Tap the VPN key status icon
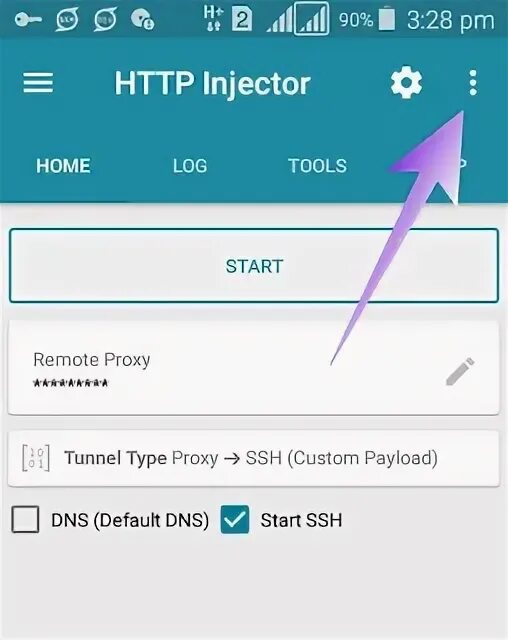This screenshot has height=640, width=508. coord(28,19)
